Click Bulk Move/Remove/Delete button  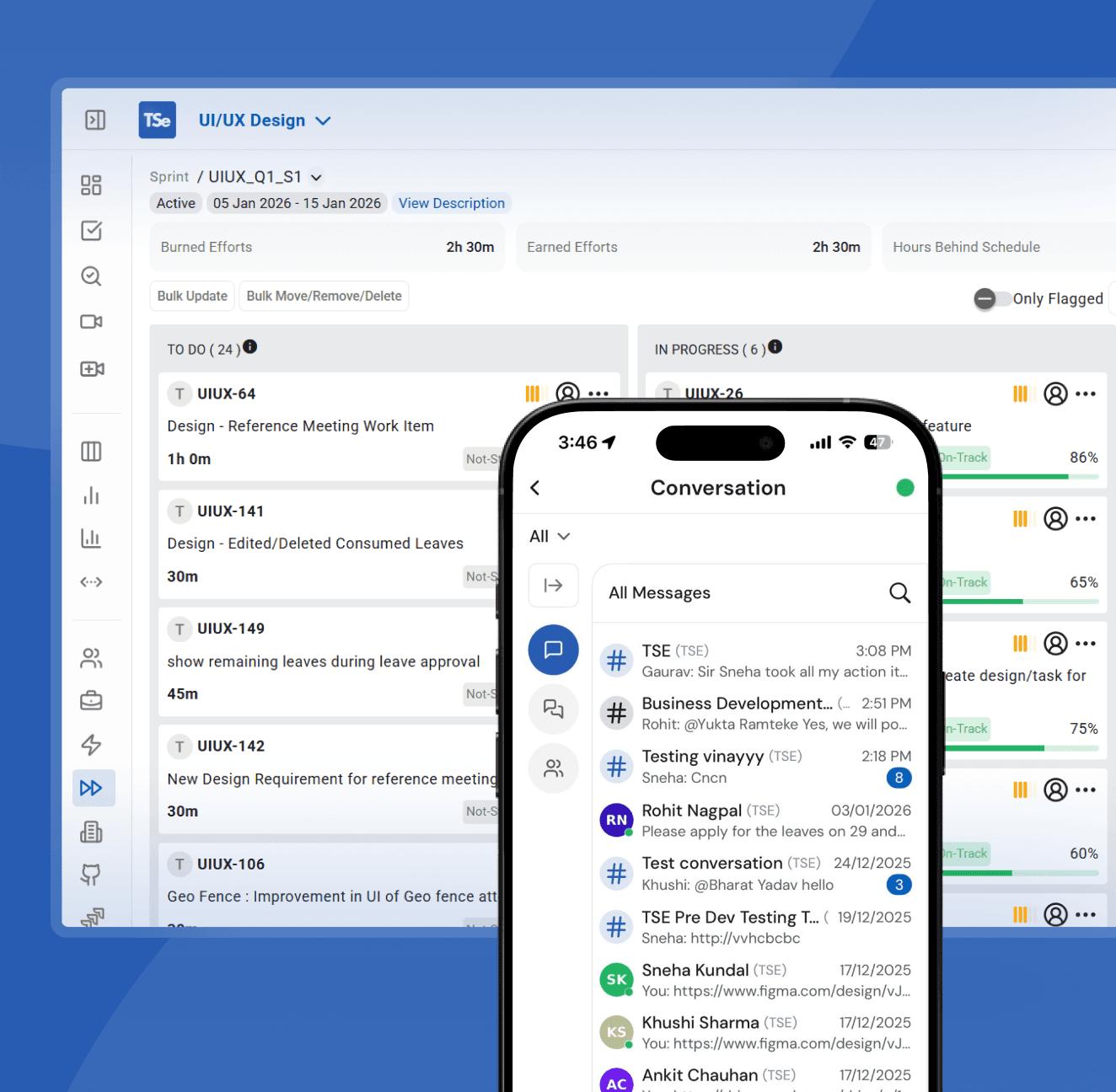tap(324, 296)
